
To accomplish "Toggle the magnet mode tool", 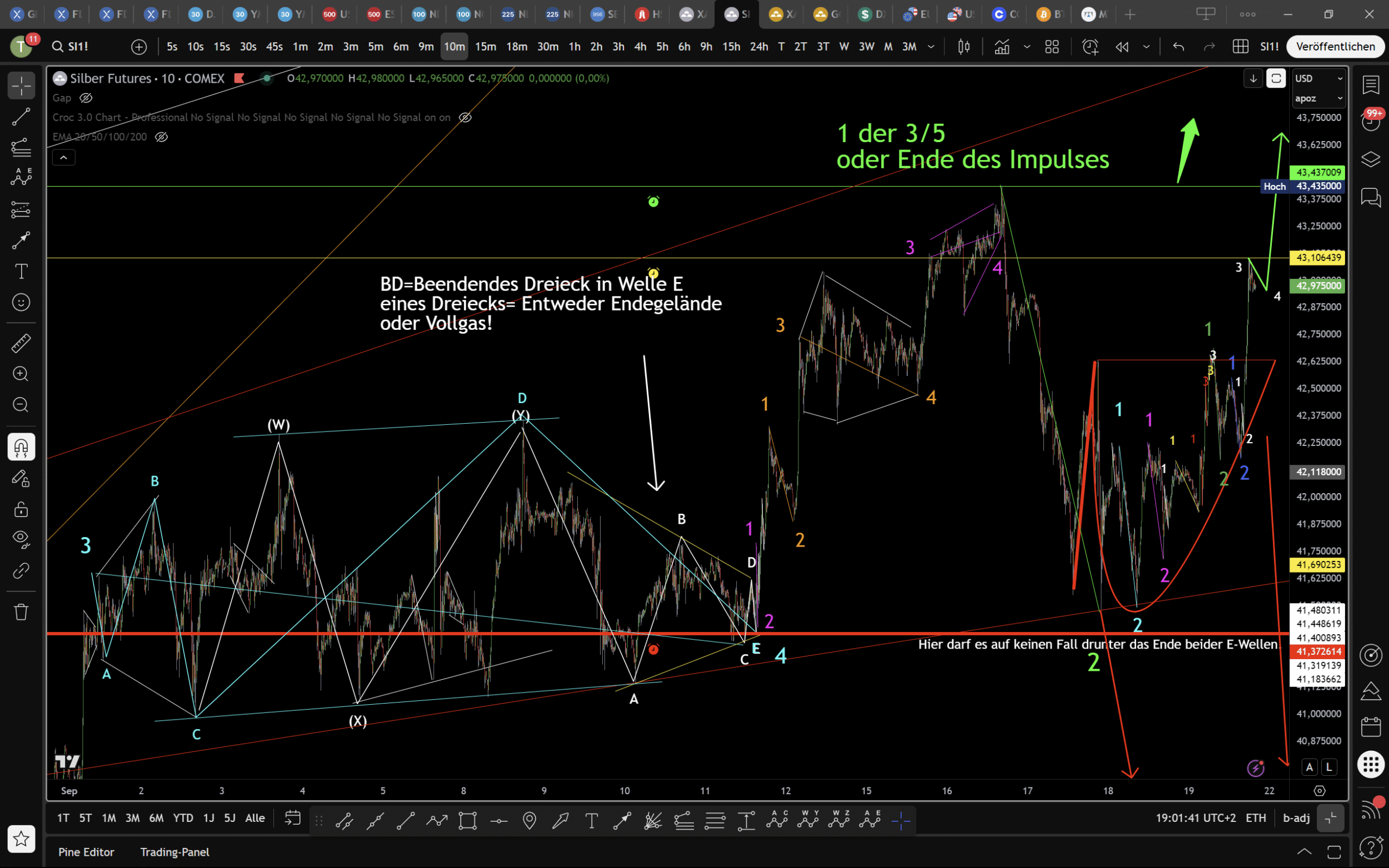I will tap(21, 446).
